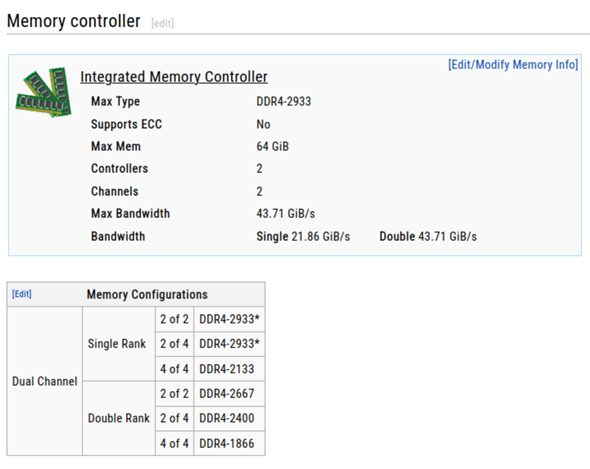Image resolution: width=590 pixels, height=469 pixels.
Task: Select the Single Rank cell
Action: point(119,344)
